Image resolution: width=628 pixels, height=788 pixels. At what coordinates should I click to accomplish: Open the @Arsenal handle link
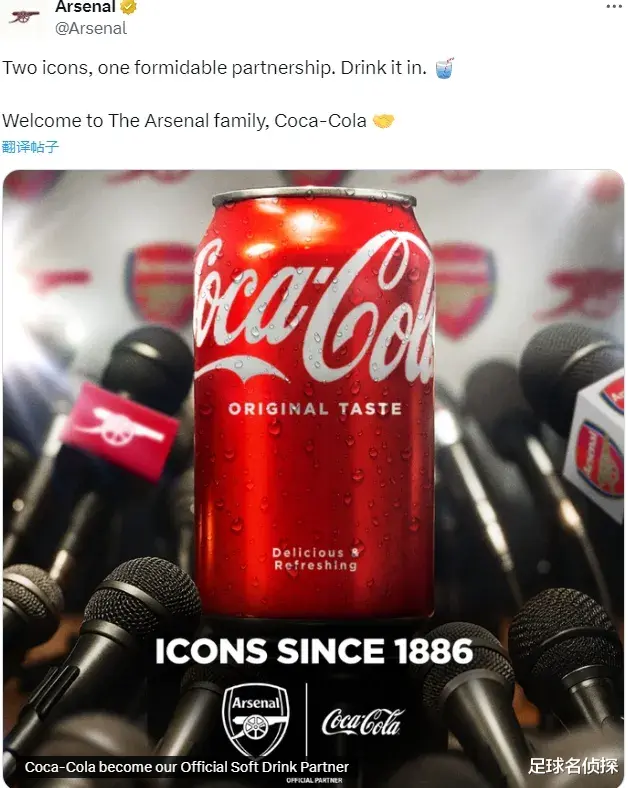[x=90, y=28]
